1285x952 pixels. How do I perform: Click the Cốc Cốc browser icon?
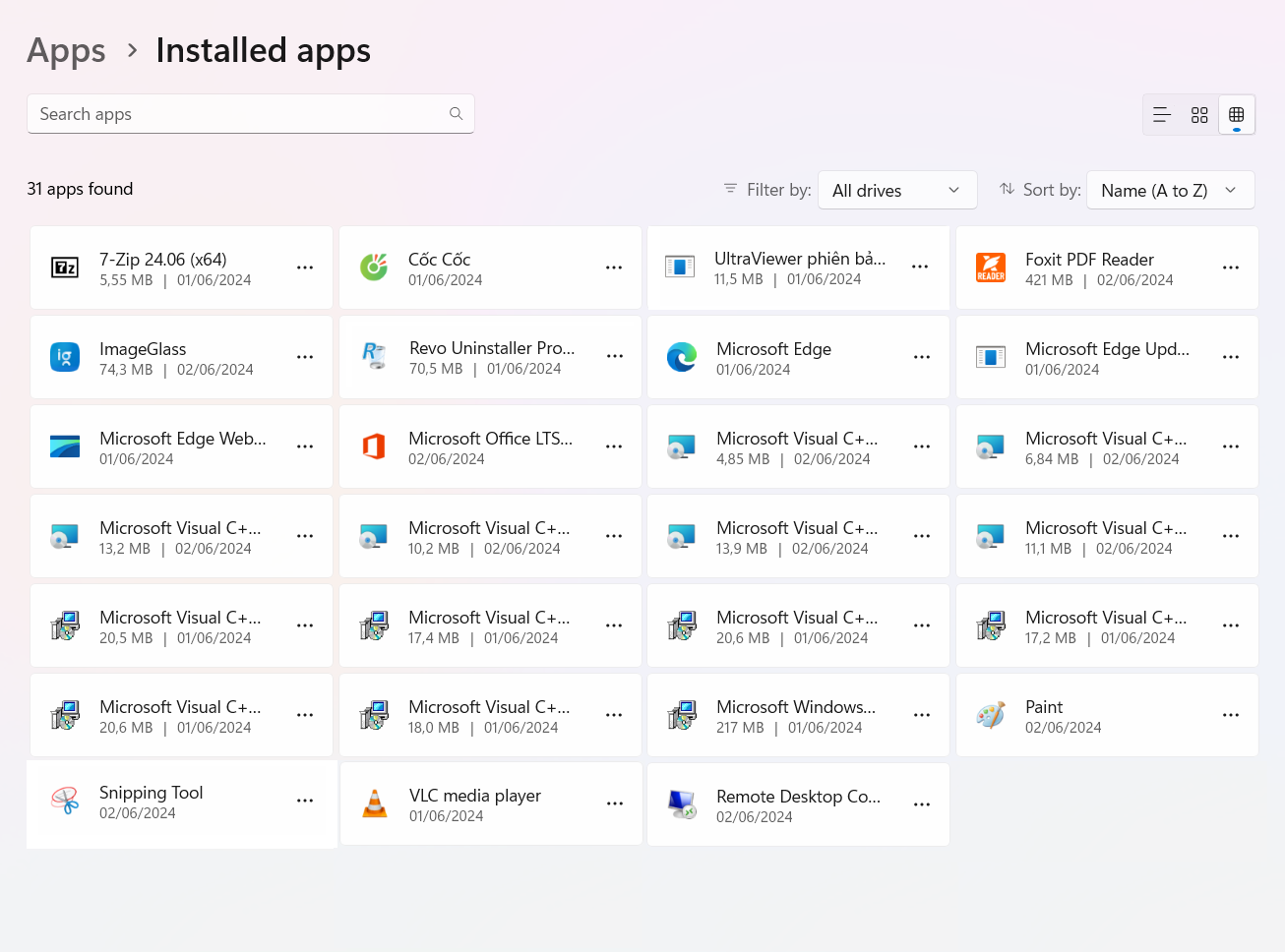374,268
